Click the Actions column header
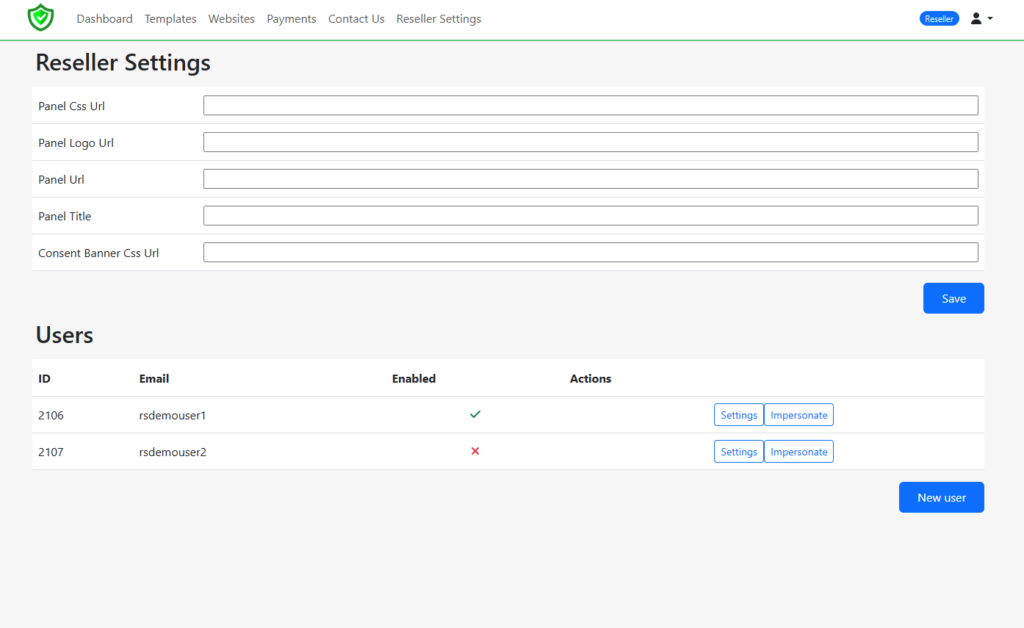 point(590,379)
